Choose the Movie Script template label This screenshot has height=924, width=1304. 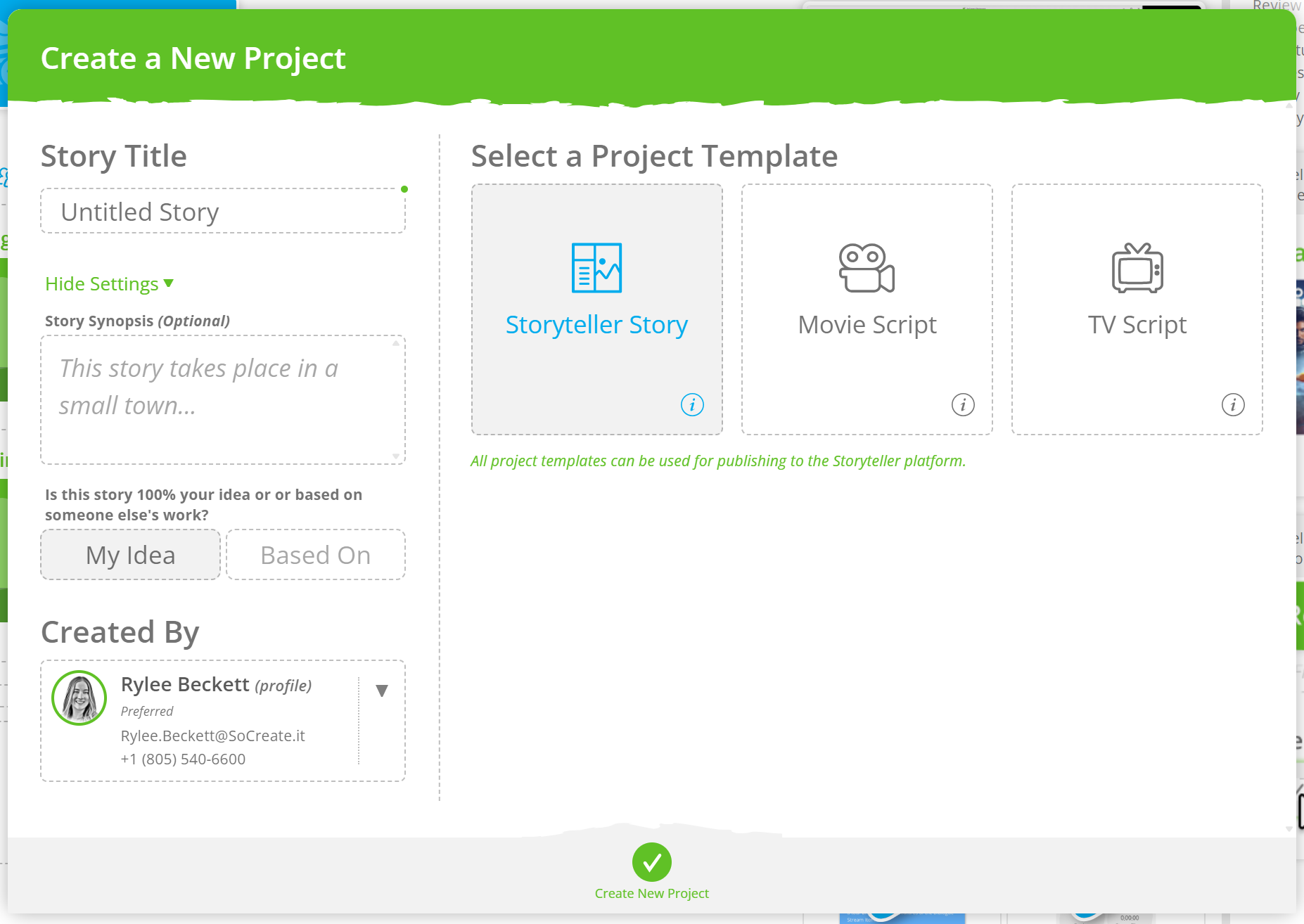[867, 325]
